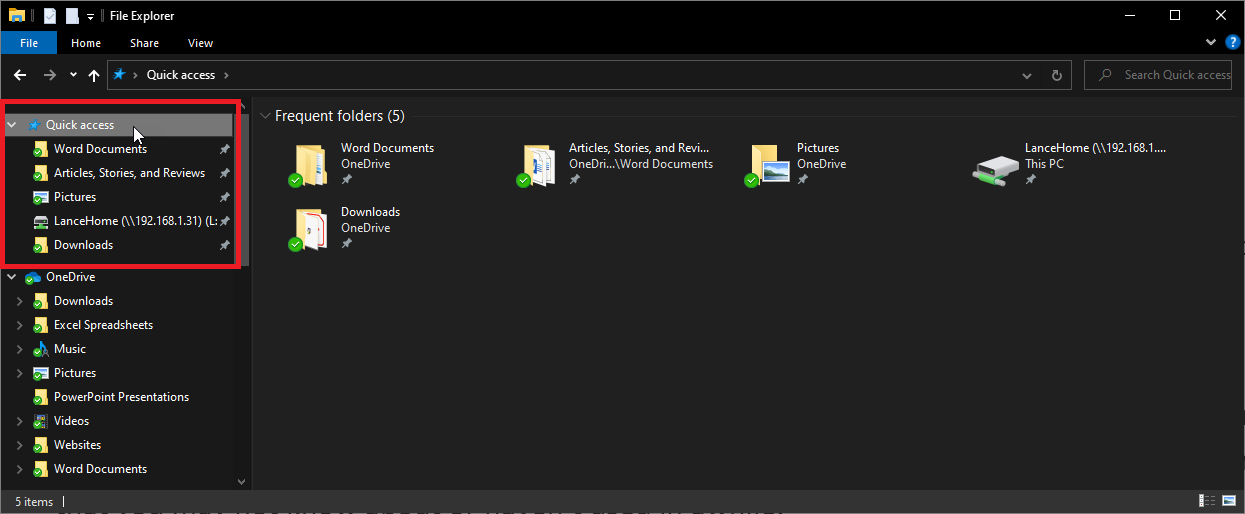Screen dimensions: 1245x514
Task: Open Word Documents under Quick access
Action: [100, 149]
